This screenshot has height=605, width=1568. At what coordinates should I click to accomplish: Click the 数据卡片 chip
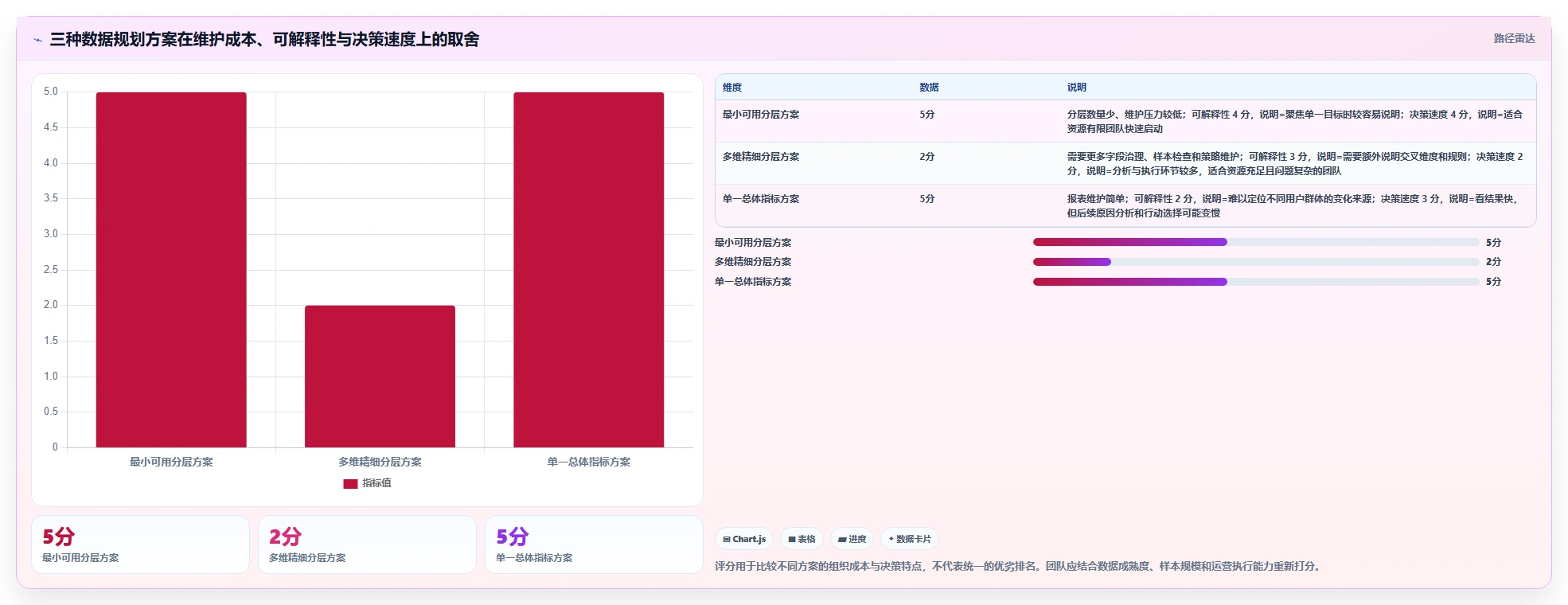click(x=910, y=539)
